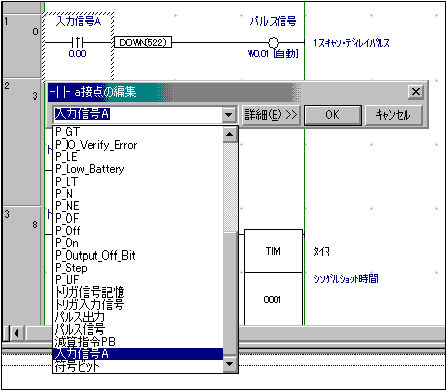Viewport: 446px width, 390px height.
Task: Select highlighted 入力信号A list entry
Action: tap(138, 354)
